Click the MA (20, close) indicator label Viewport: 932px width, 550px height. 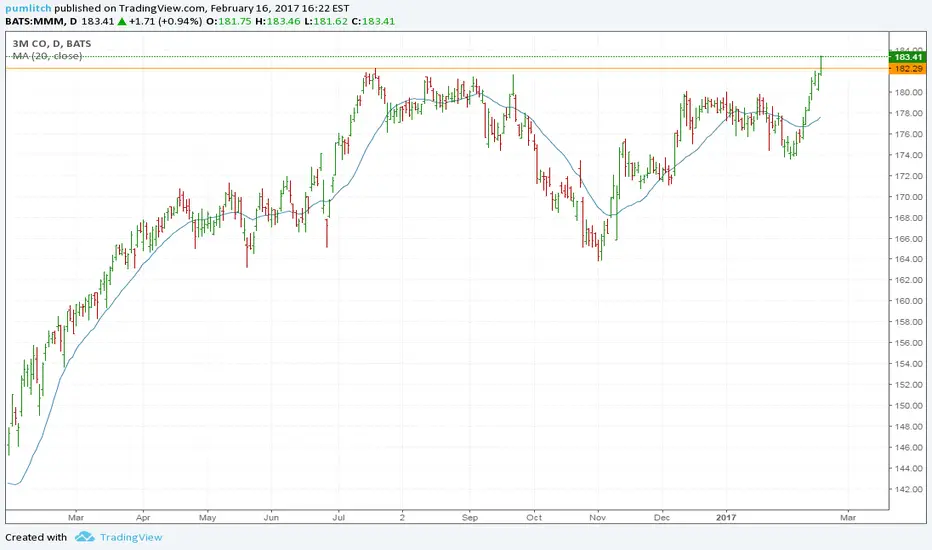(x=47, y=56)
